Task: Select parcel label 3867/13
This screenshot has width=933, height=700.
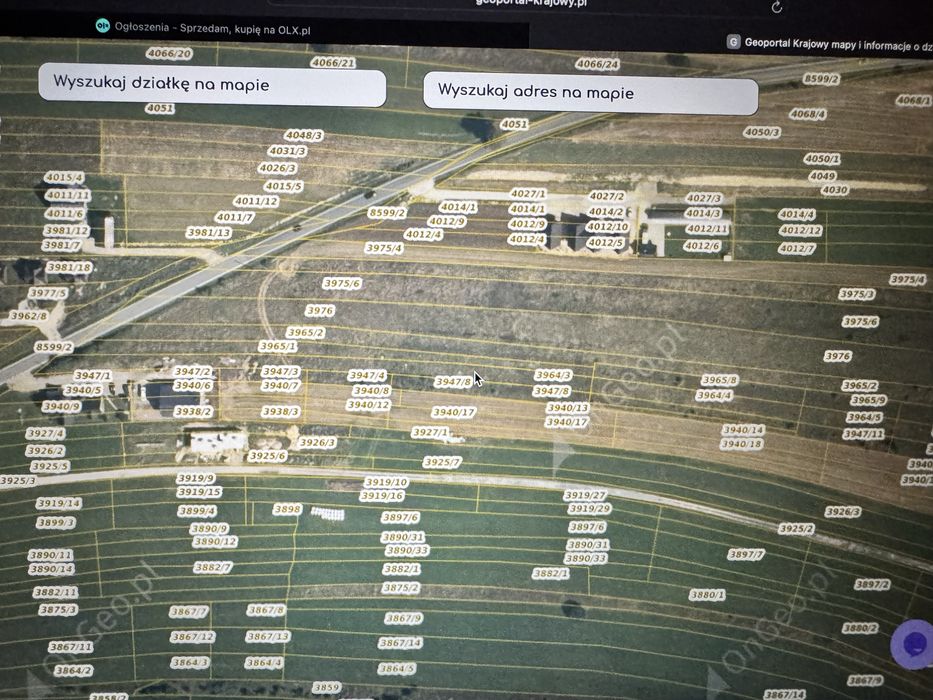Action: [268, 636]
